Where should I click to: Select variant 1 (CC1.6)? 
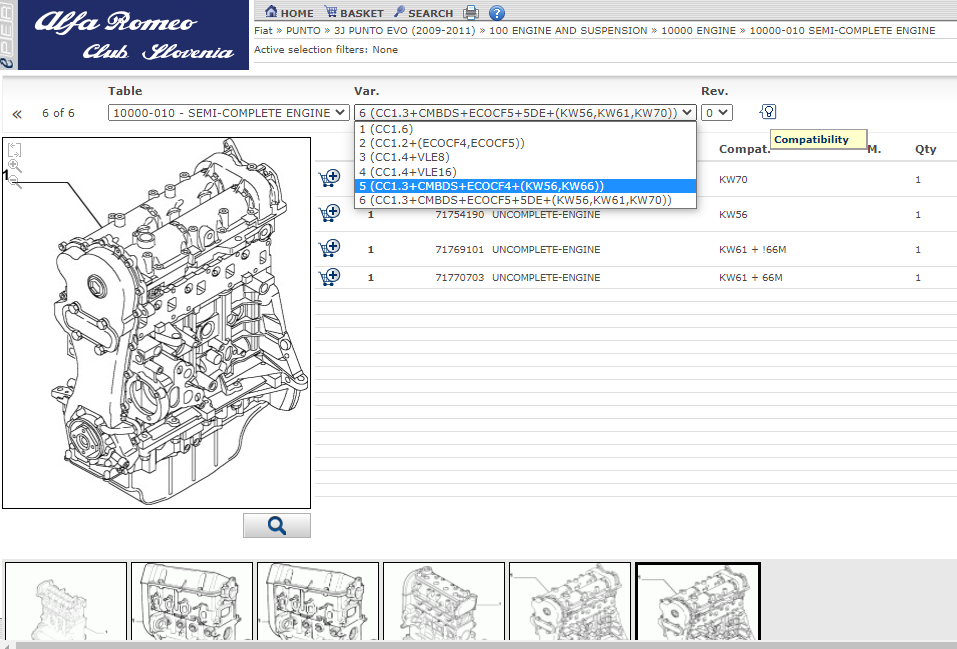pyautogui.click(x=525, y=129)
